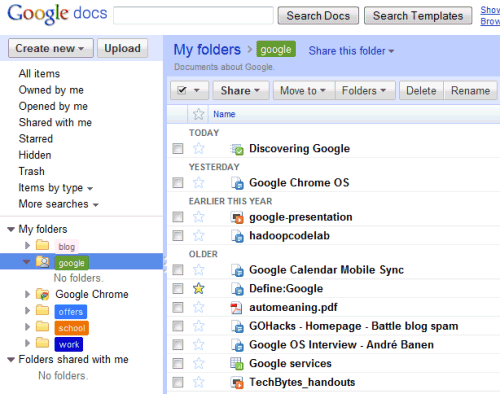
Task: Check the box for TechBytes_handouts
Action: pos(178,382)
